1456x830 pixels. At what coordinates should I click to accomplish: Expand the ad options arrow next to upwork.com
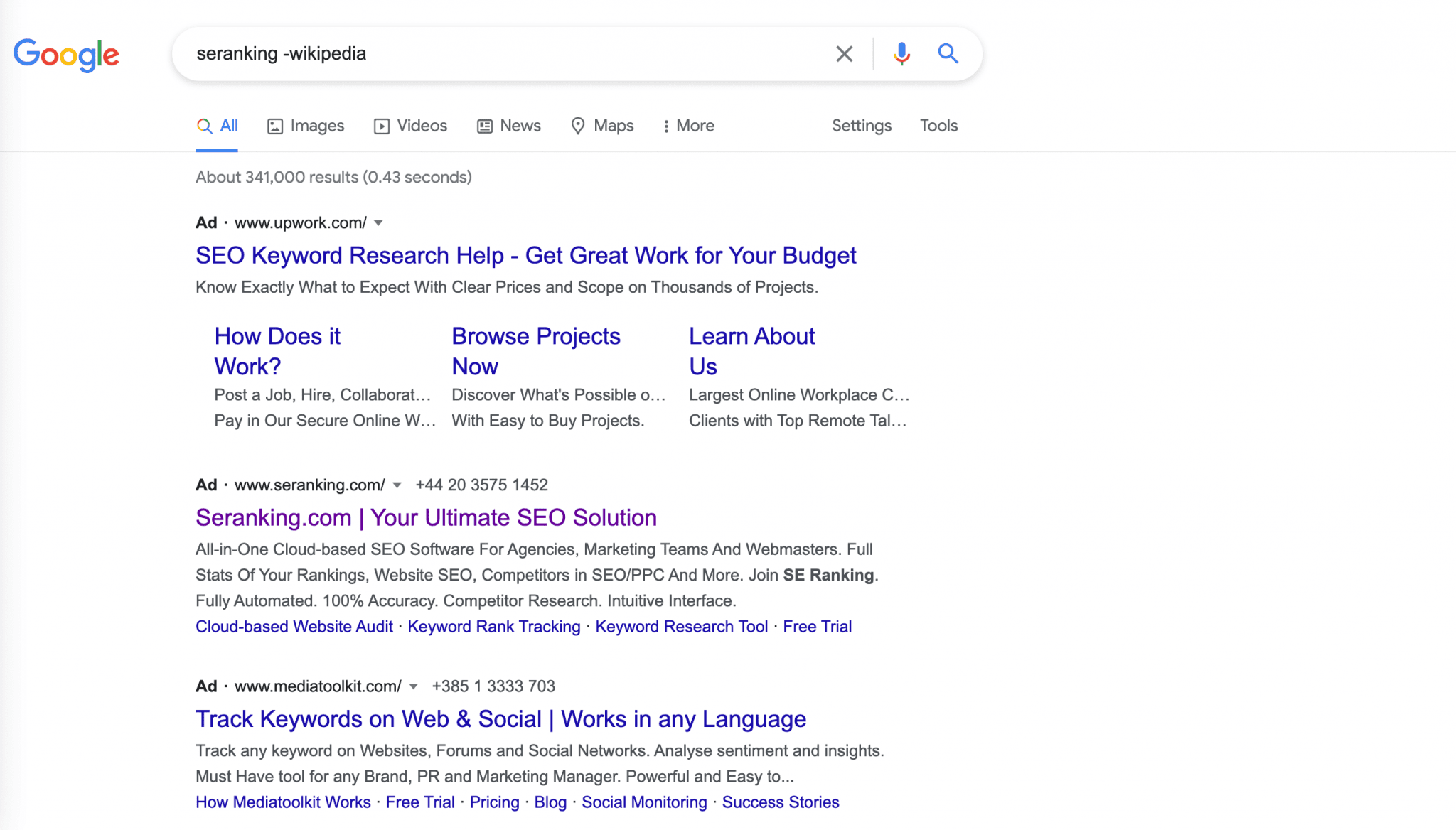pos(380,222)
